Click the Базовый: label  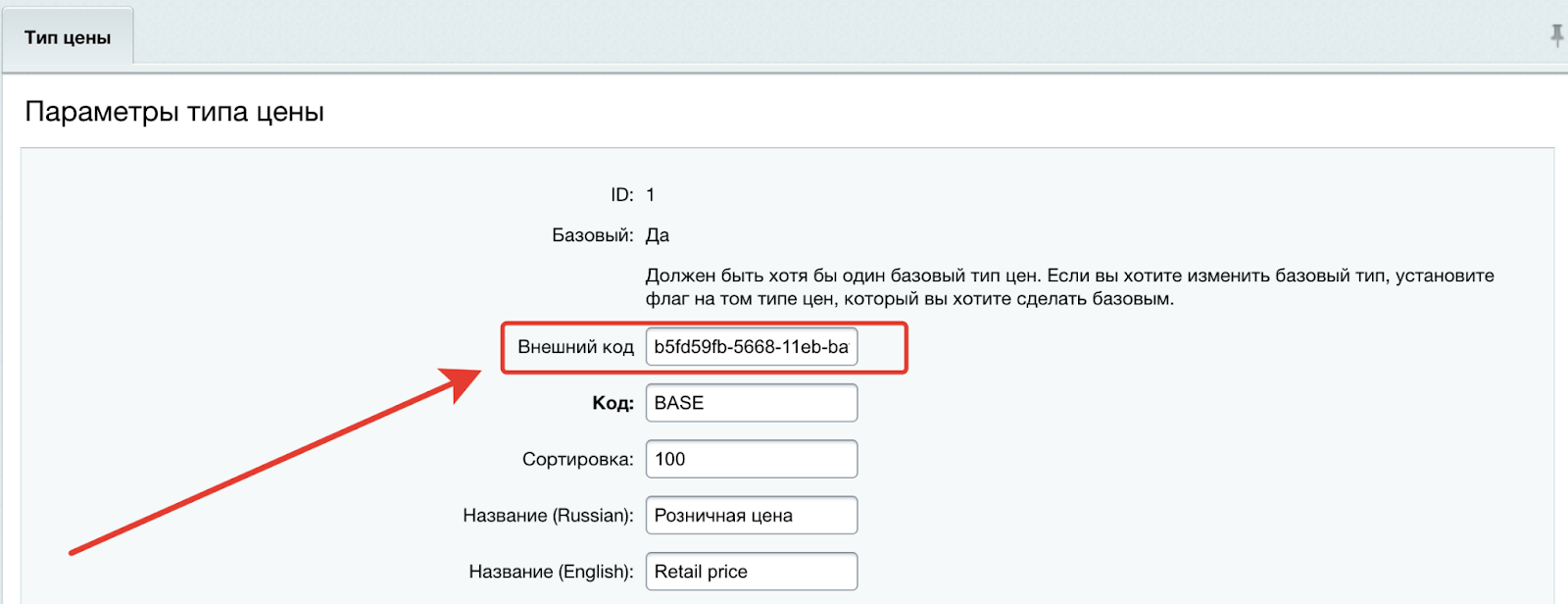593,235
